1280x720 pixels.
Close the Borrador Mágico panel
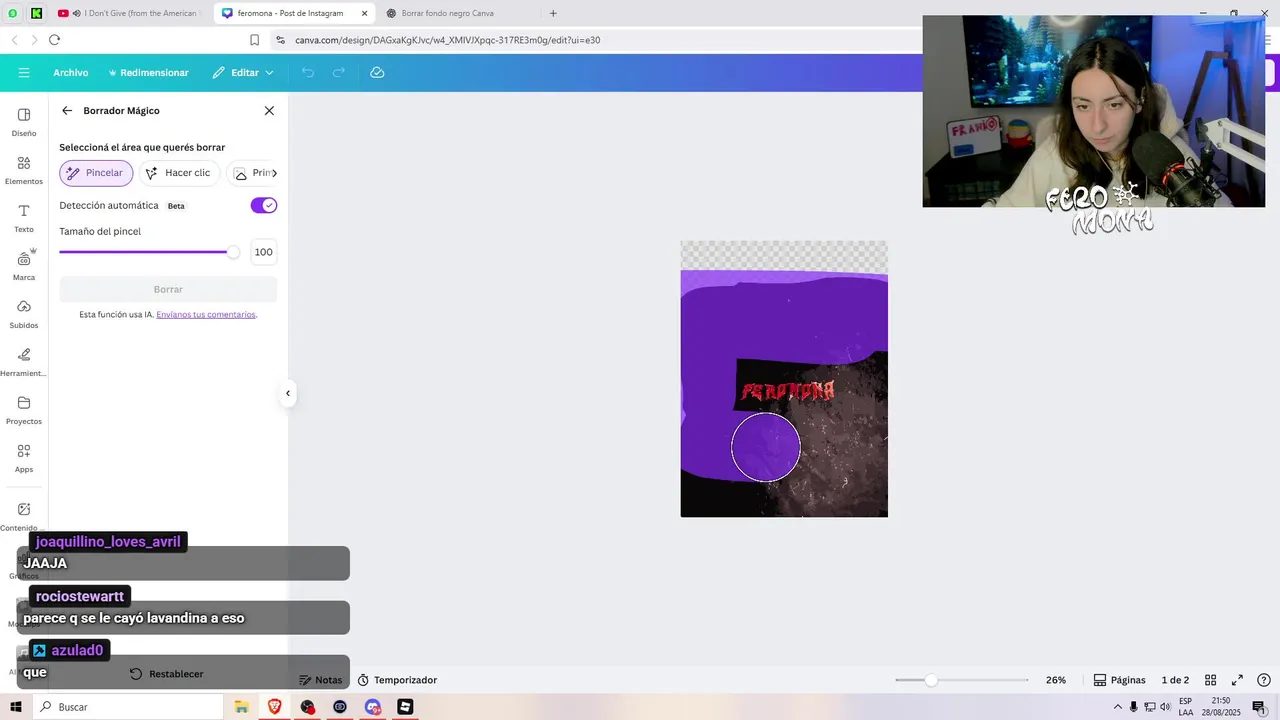pyautogui.click(x=269, y=111)
